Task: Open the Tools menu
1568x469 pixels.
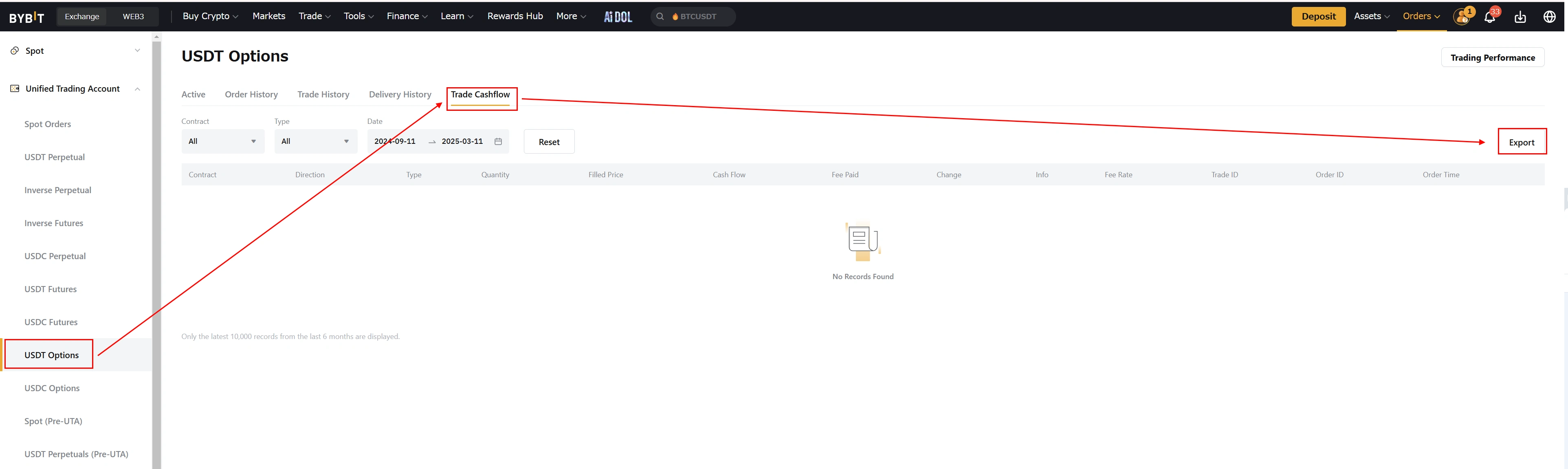Action: [358, 16]
